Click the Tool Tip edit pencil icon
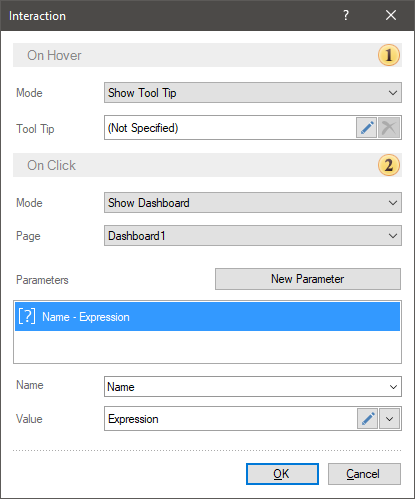 366,128
